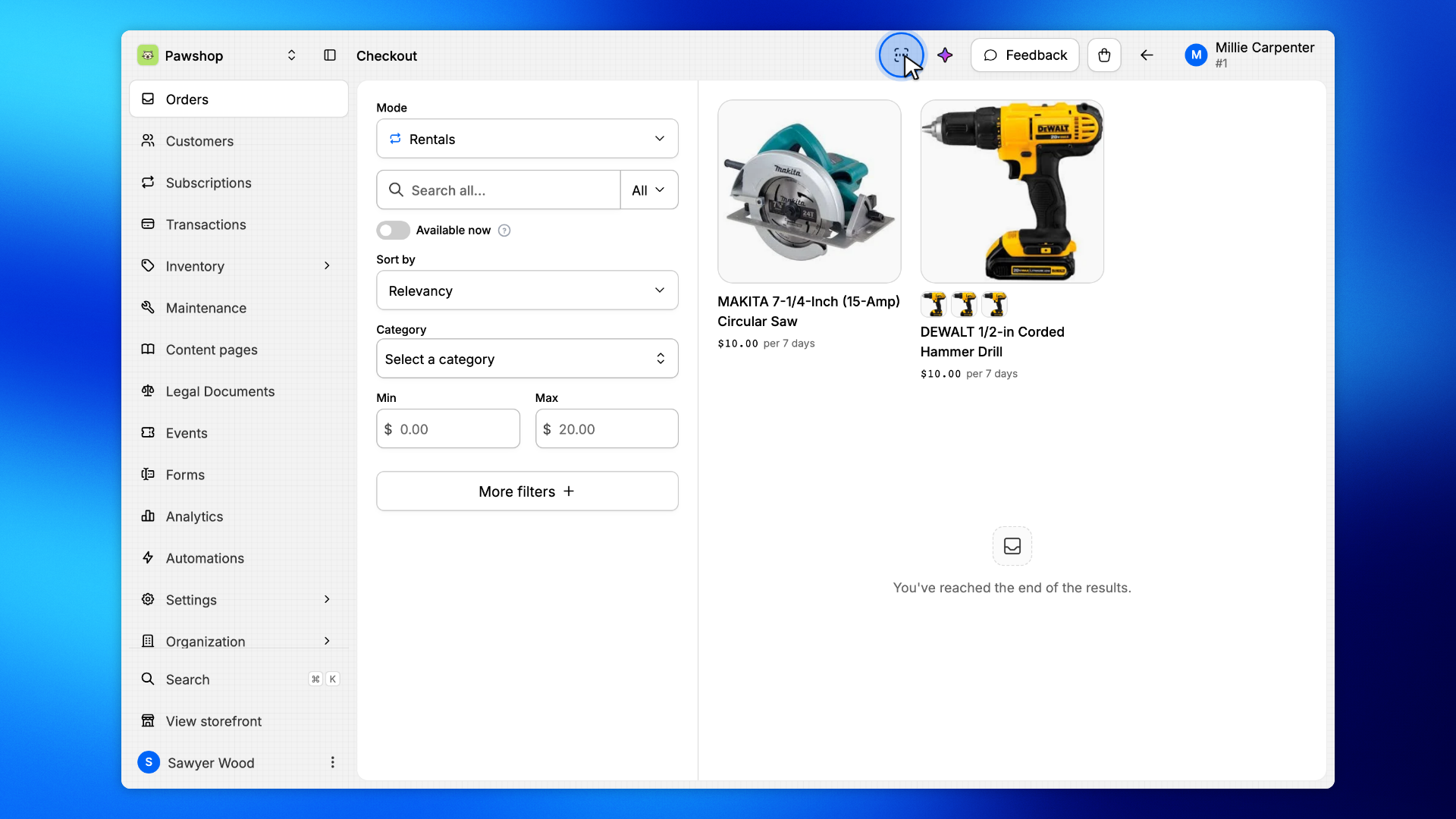Screen dimensions: 1456x819
Task: Open Events in the sidebar
Action: pos(238,433)
